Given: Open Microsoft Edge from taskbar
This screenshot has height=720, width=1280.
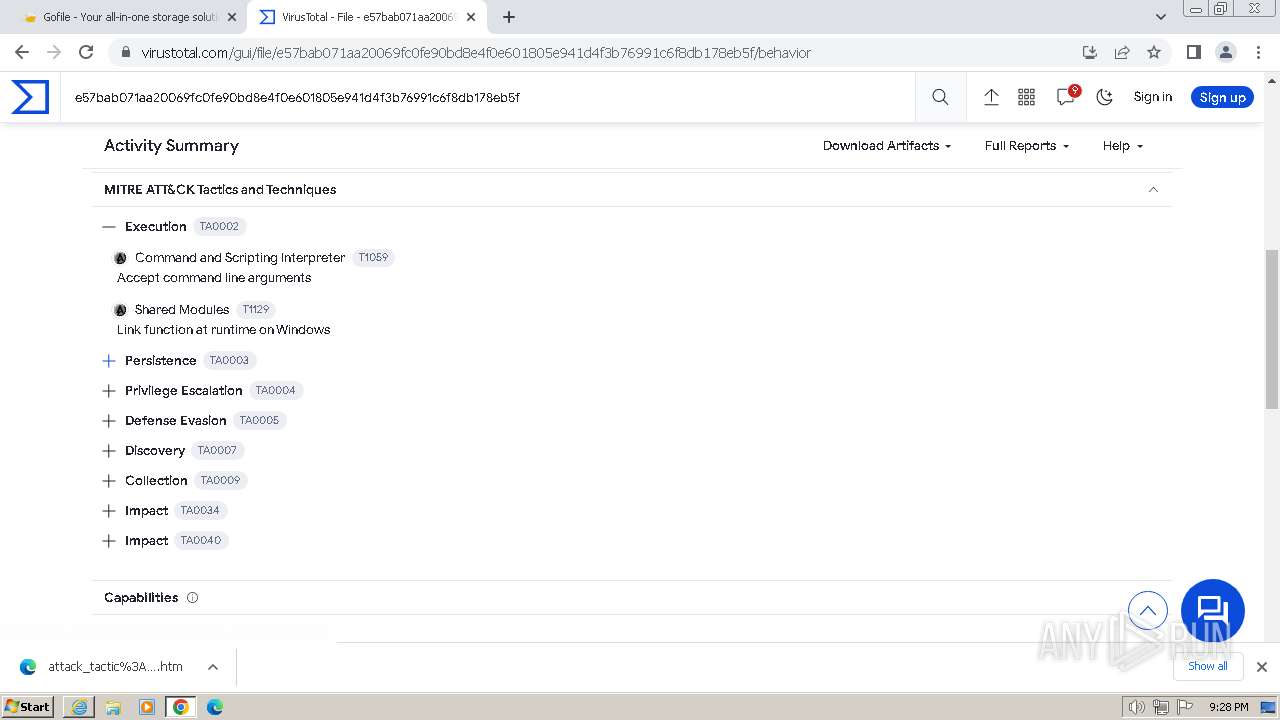Looking at the screenshot, I should [x=214, y=706].
